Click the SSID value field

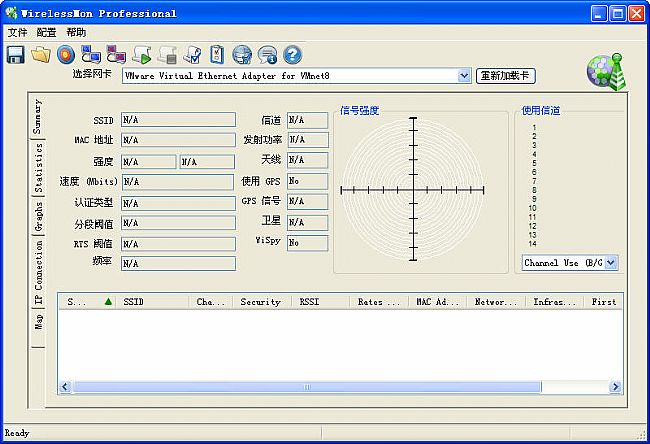[x=178, y=120]
